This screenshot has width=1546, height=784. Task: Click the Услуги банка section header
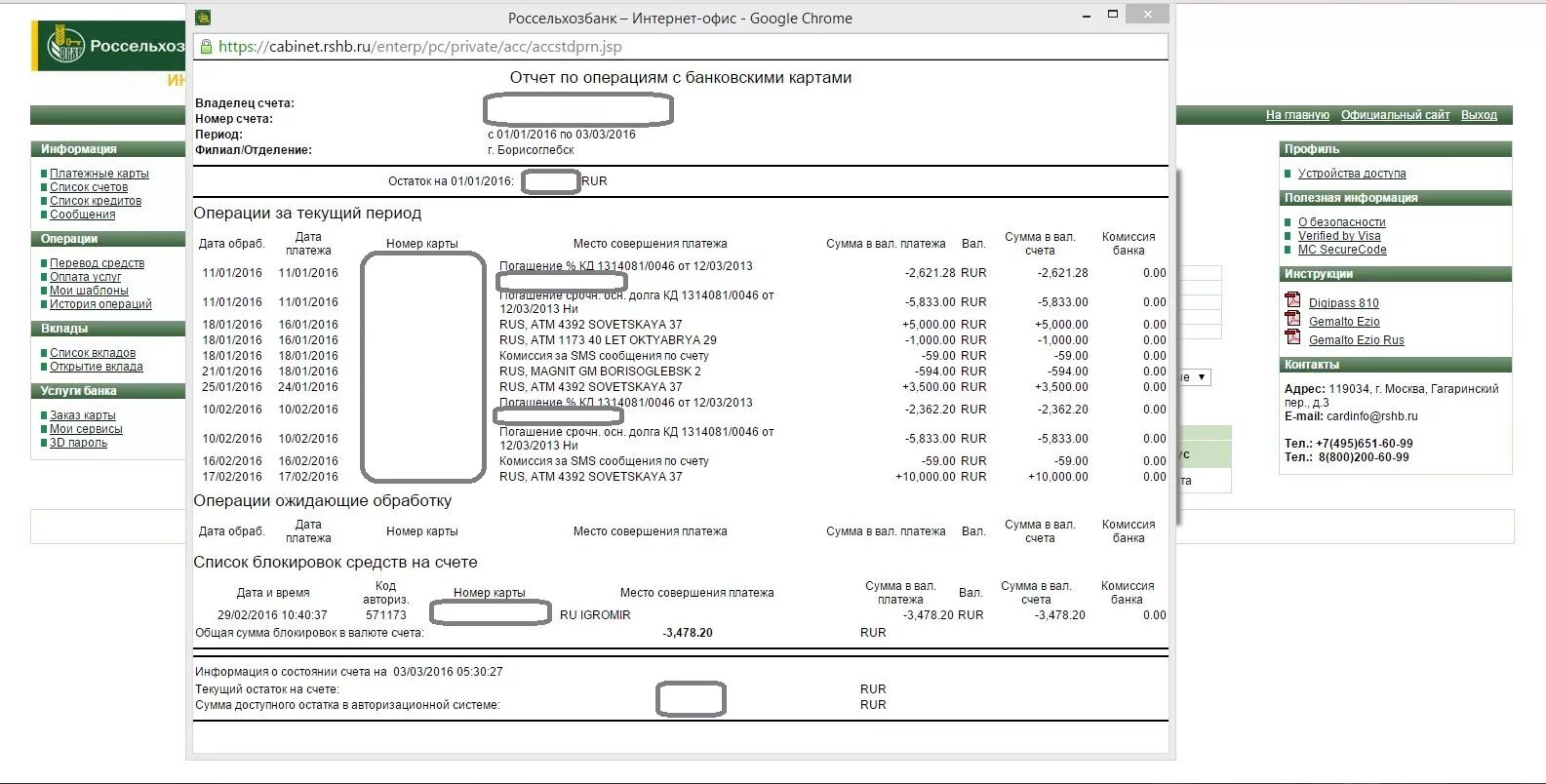(x=107, y=391)
